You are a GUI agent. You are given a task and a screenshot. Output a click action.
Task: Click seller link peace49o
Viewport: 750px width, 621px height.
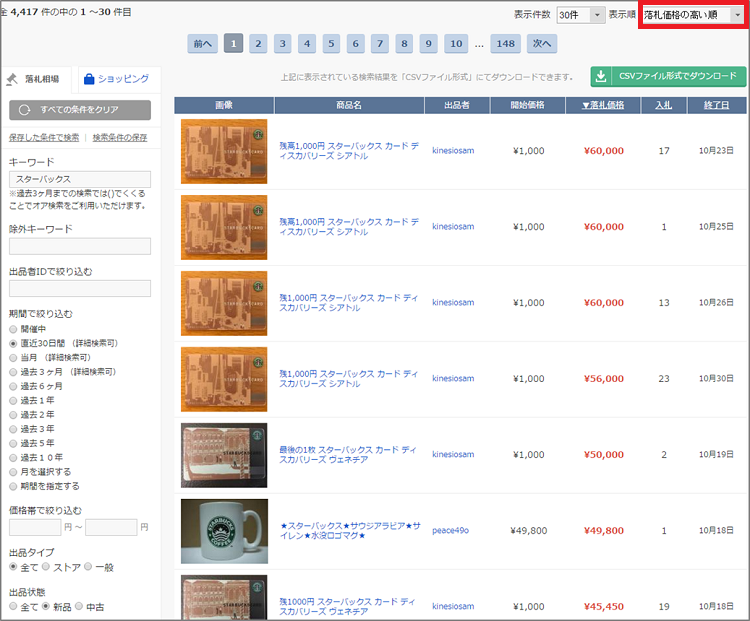451,530
